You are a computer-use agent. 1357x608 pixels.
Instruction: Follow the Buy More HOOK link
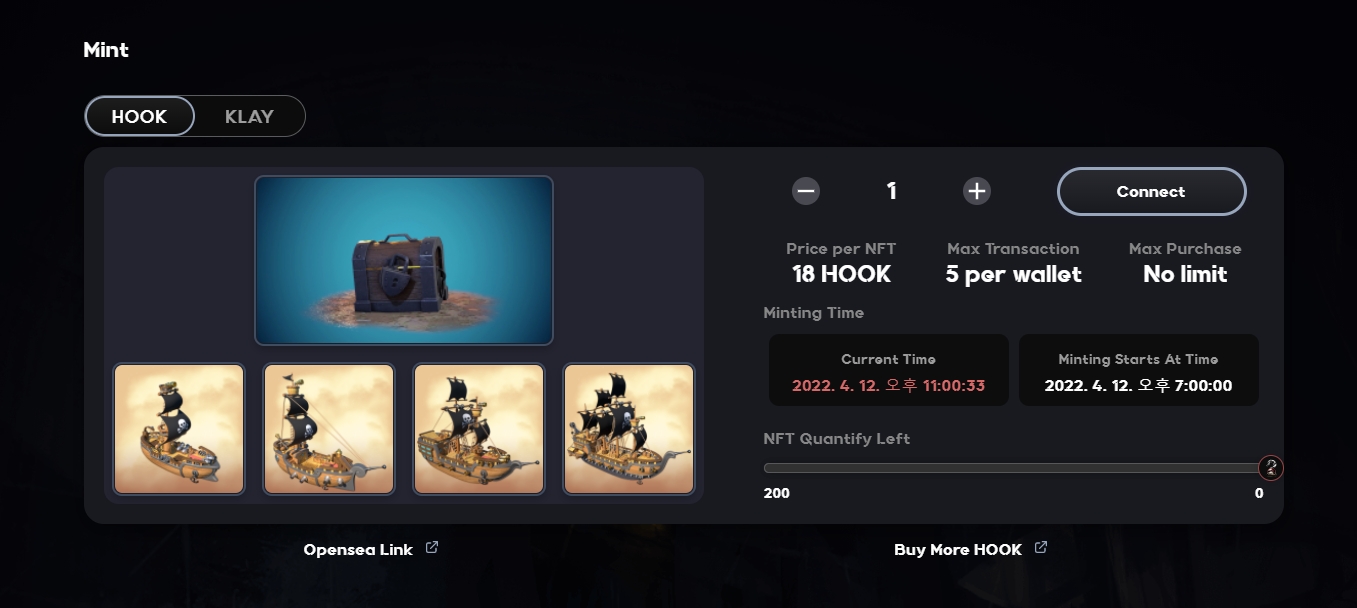pyautogui.click(x=958, y=550)
